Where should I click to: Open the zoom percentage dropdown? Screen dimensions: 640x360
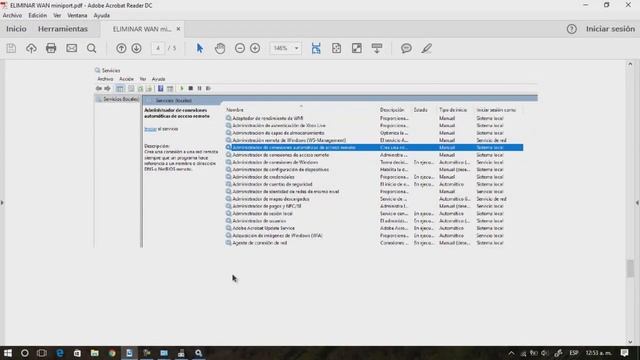297,48
